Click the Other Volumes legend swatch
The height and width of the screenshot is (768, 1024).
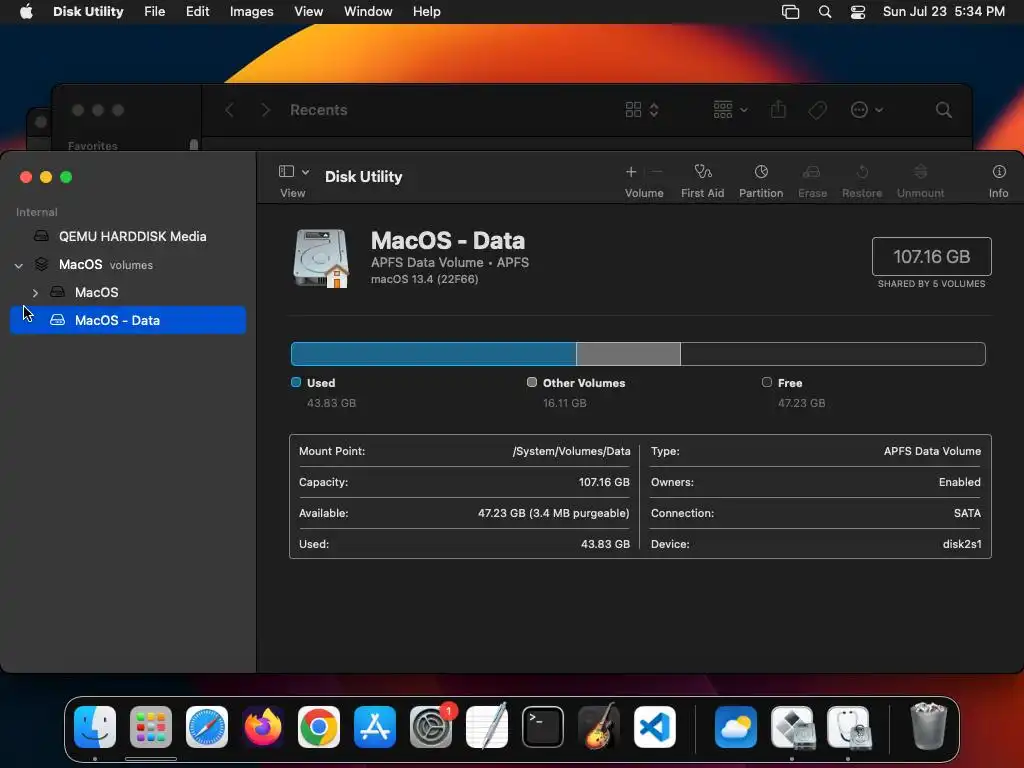pyautogui.click(x=532, y=382)
